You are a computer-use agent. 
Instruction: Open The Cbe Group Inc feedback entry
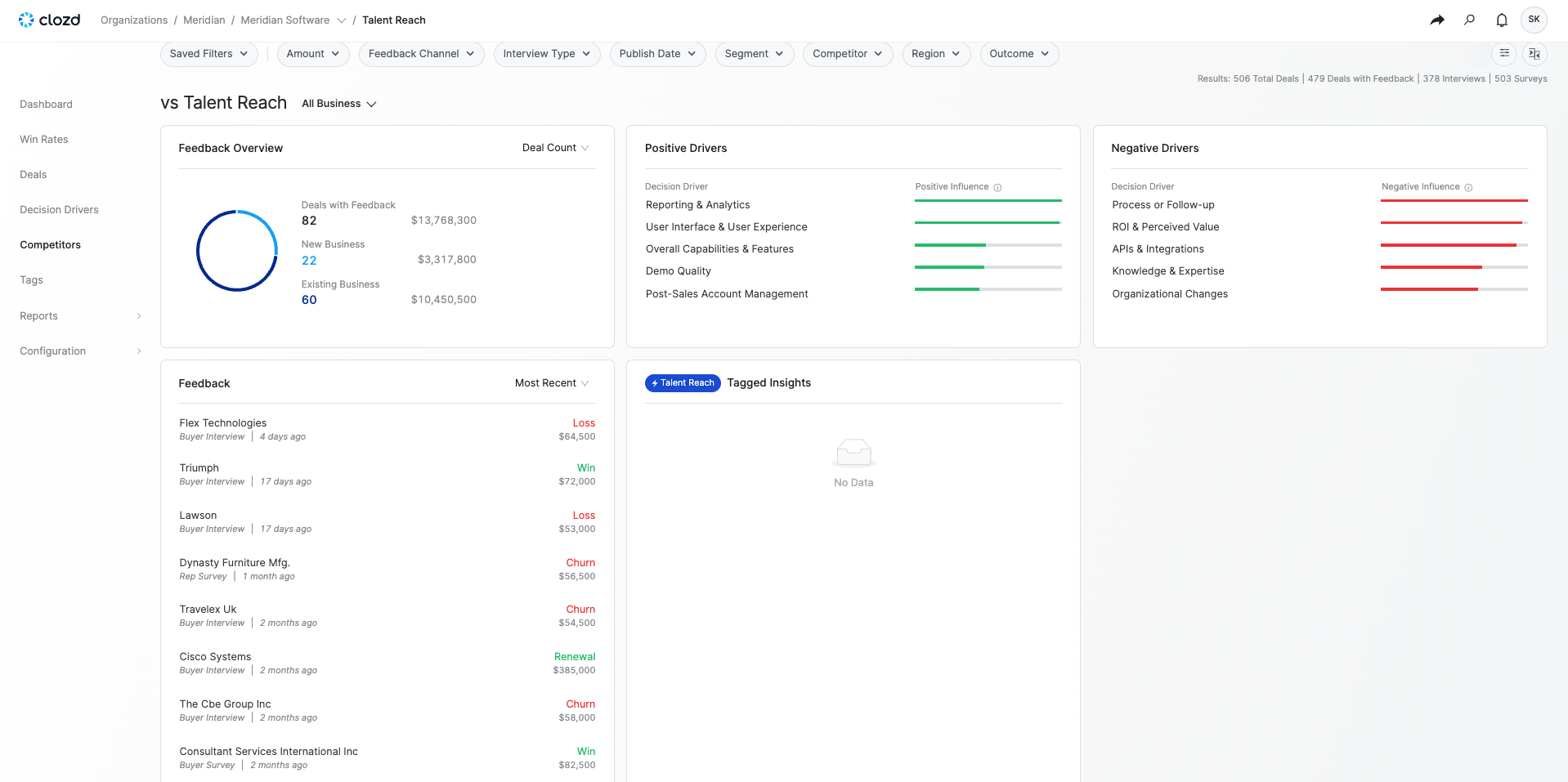tap(388, 711)
